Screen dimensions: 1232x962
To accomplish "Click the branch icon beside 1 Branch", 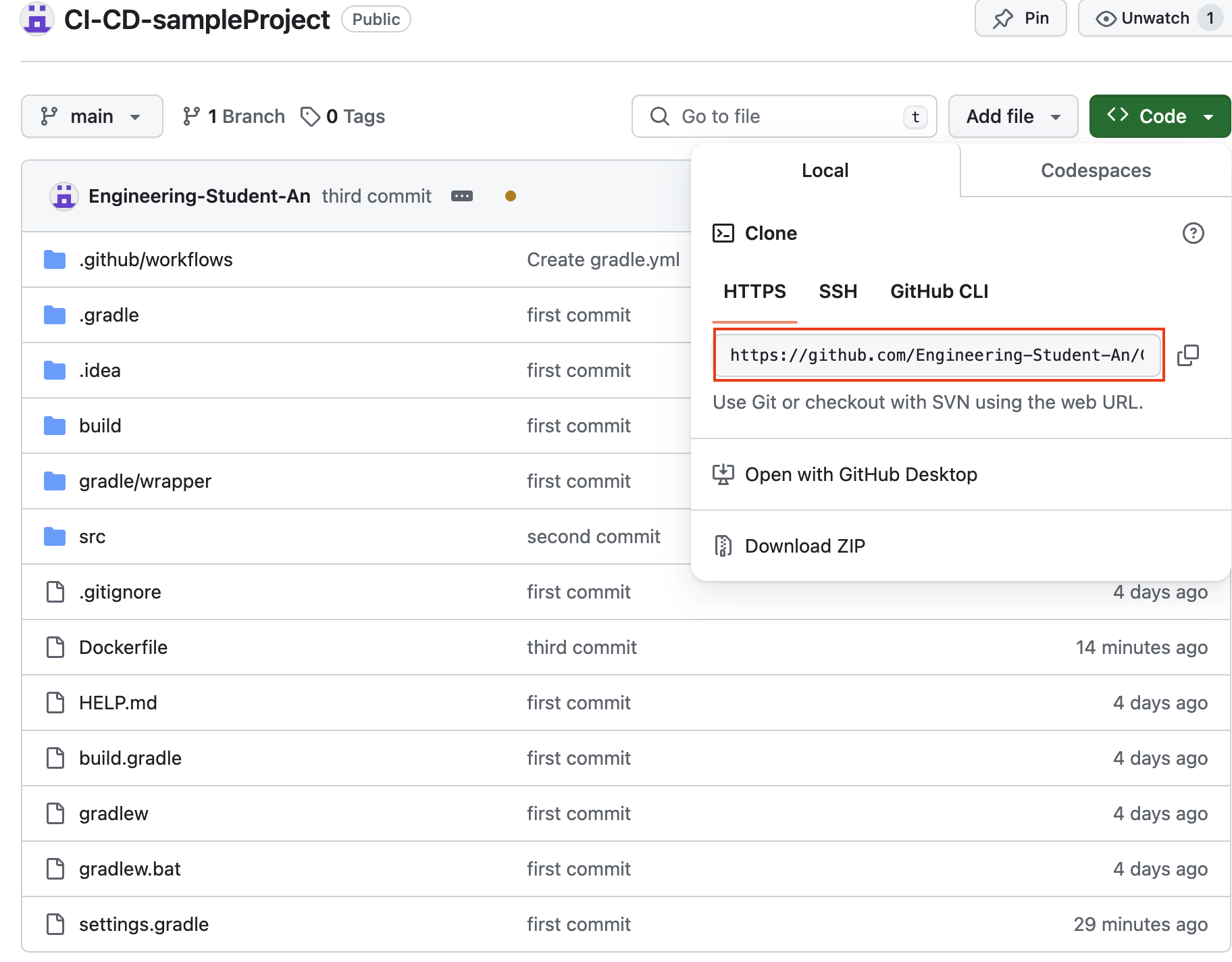I will pyautogui.click(x=191, y=116).
